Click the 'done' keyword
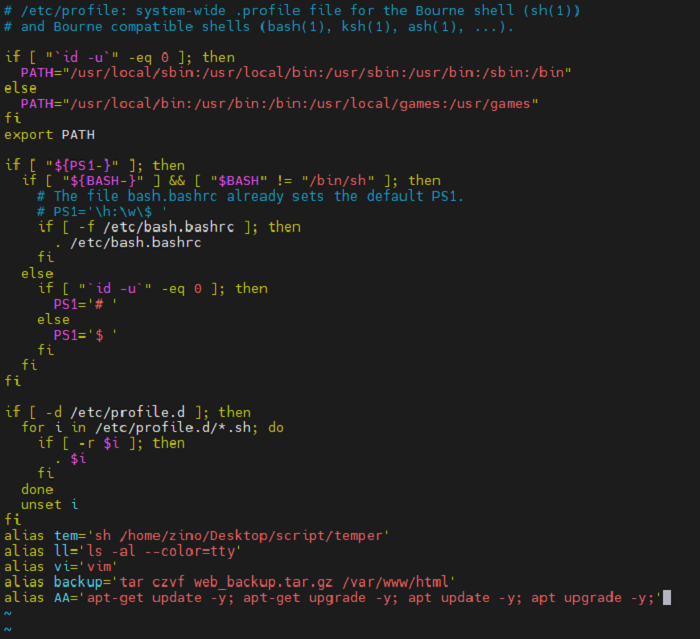Viewport: 700px width, 639px height. (37, 489)
